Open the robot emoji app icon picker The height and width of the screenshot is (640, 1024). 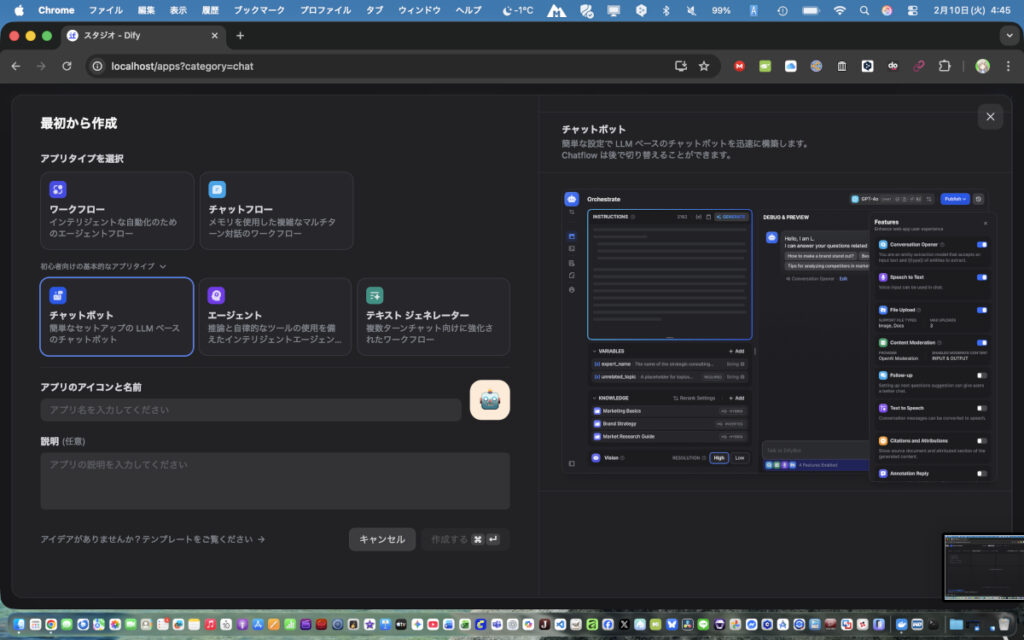point(489,400)
